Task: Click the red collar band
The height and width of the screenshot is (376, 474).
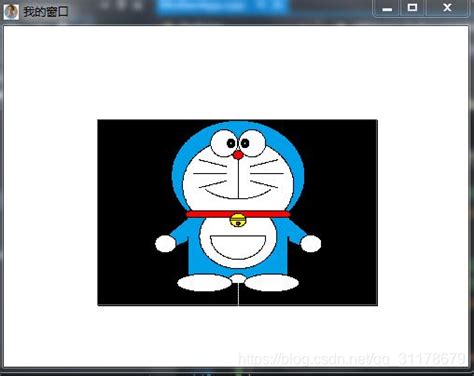Action: click(x=238, y=214)
